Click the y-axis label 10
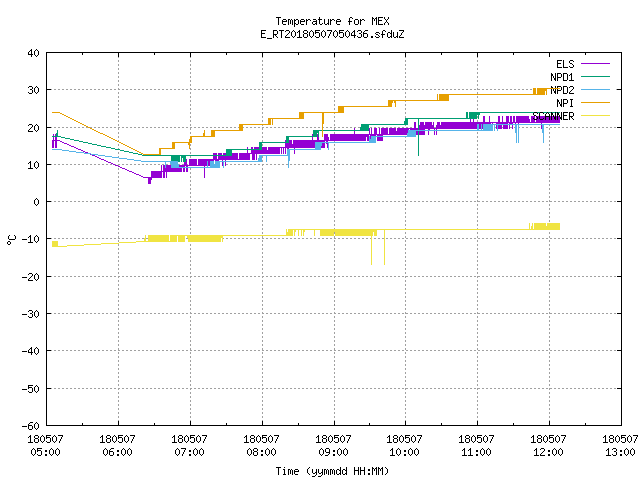Screen dimensions: 640x480 coord(33,165)
